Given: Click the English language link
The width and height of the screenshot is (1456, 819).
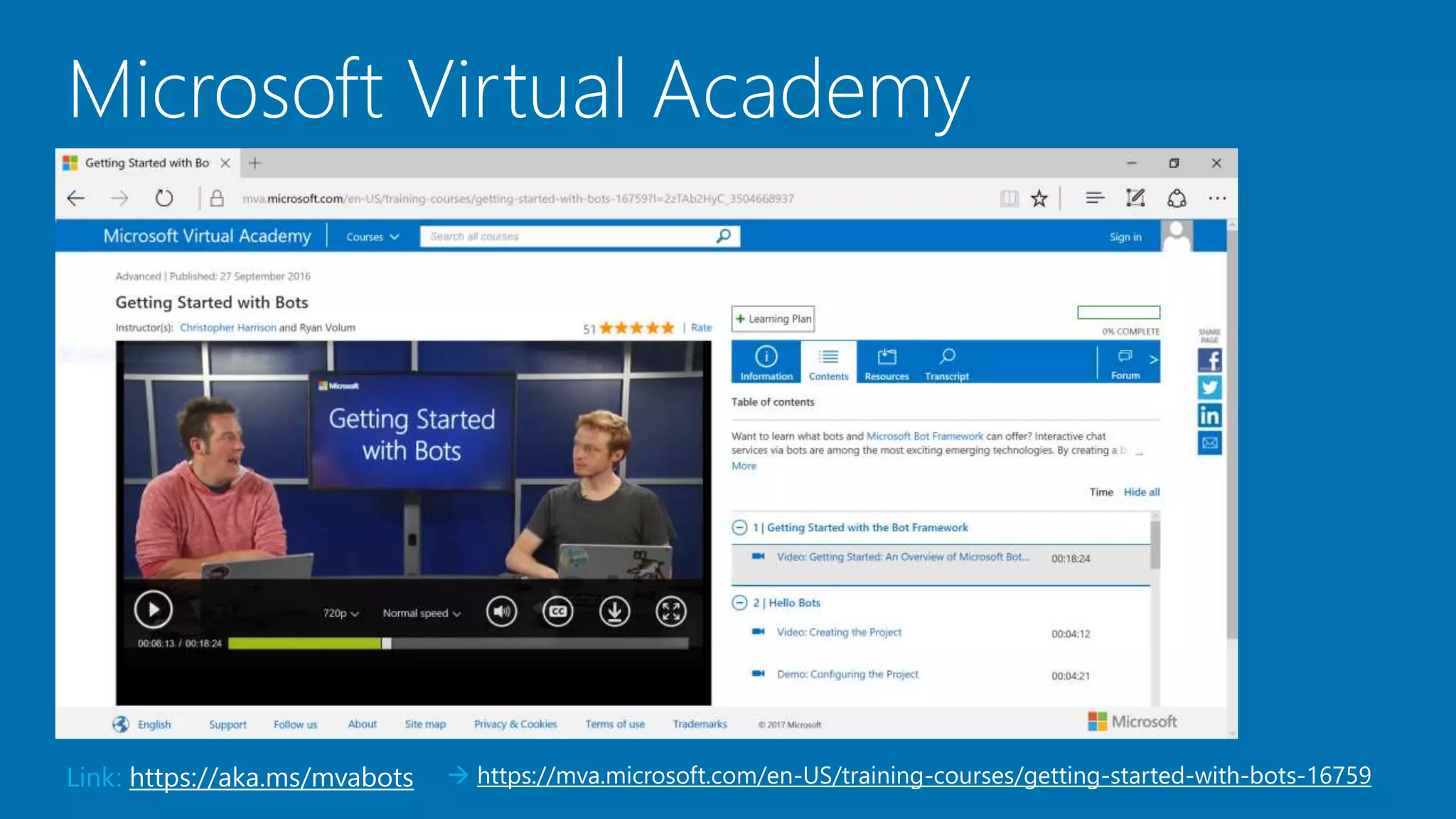Looking at the screenshot, I should [154, 724].
